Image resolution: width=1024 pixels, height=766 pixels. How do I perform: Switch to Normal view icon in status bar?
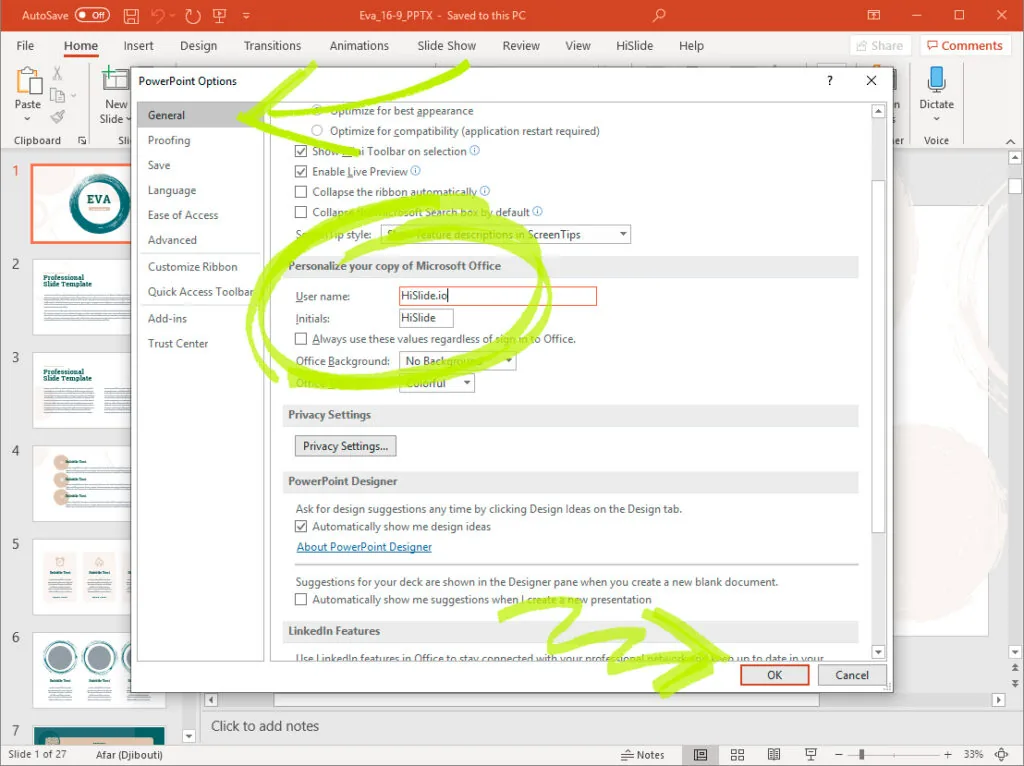tap(700, 755)
